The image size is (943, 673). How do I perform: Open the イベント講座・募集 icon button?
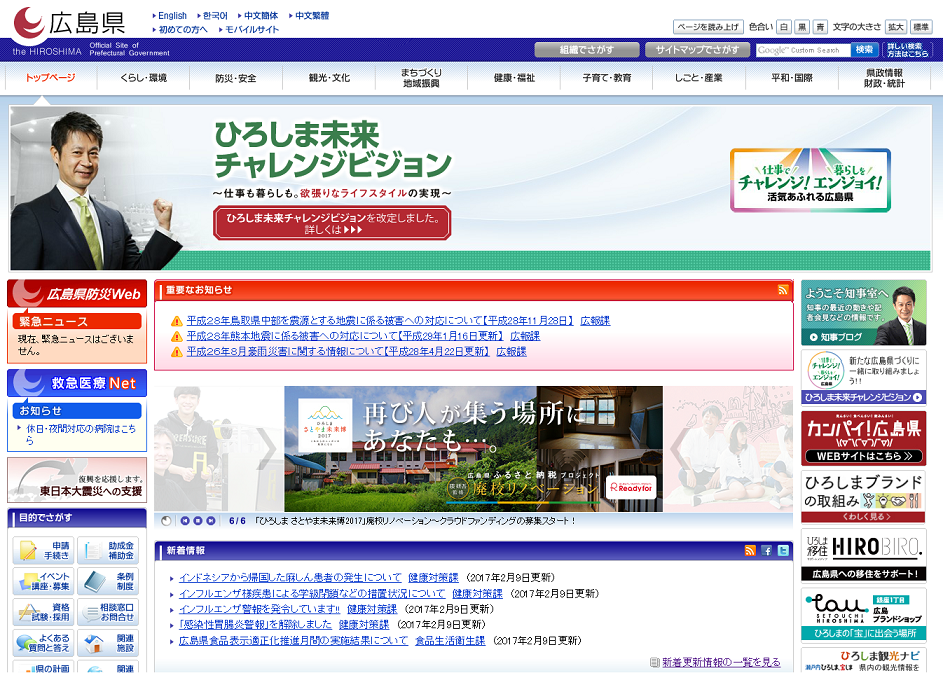tap(43, 581)
